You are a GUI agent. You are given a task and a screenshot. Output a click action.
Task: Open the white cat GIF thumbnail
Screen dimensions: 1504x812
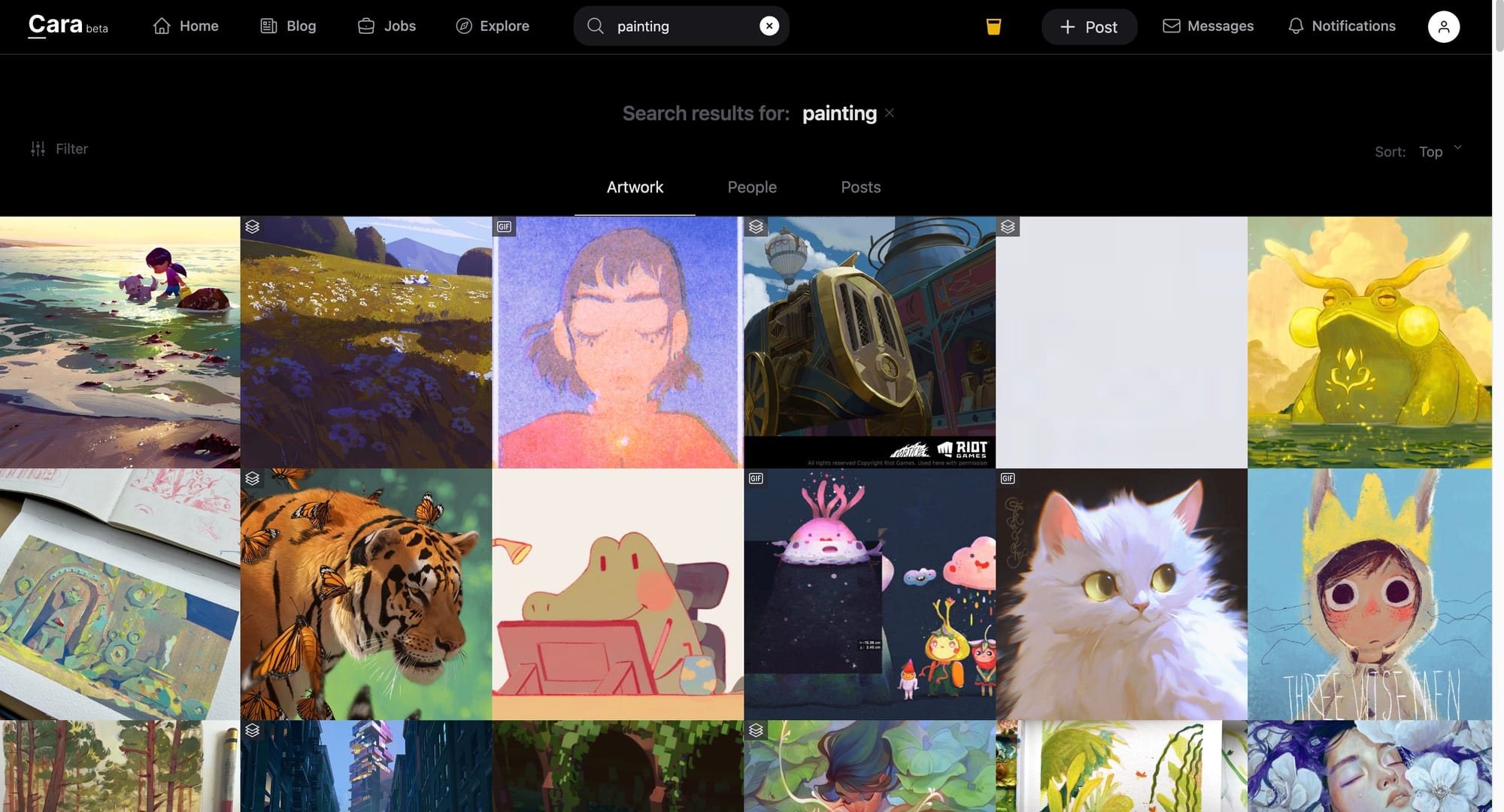click(1121, 595)
